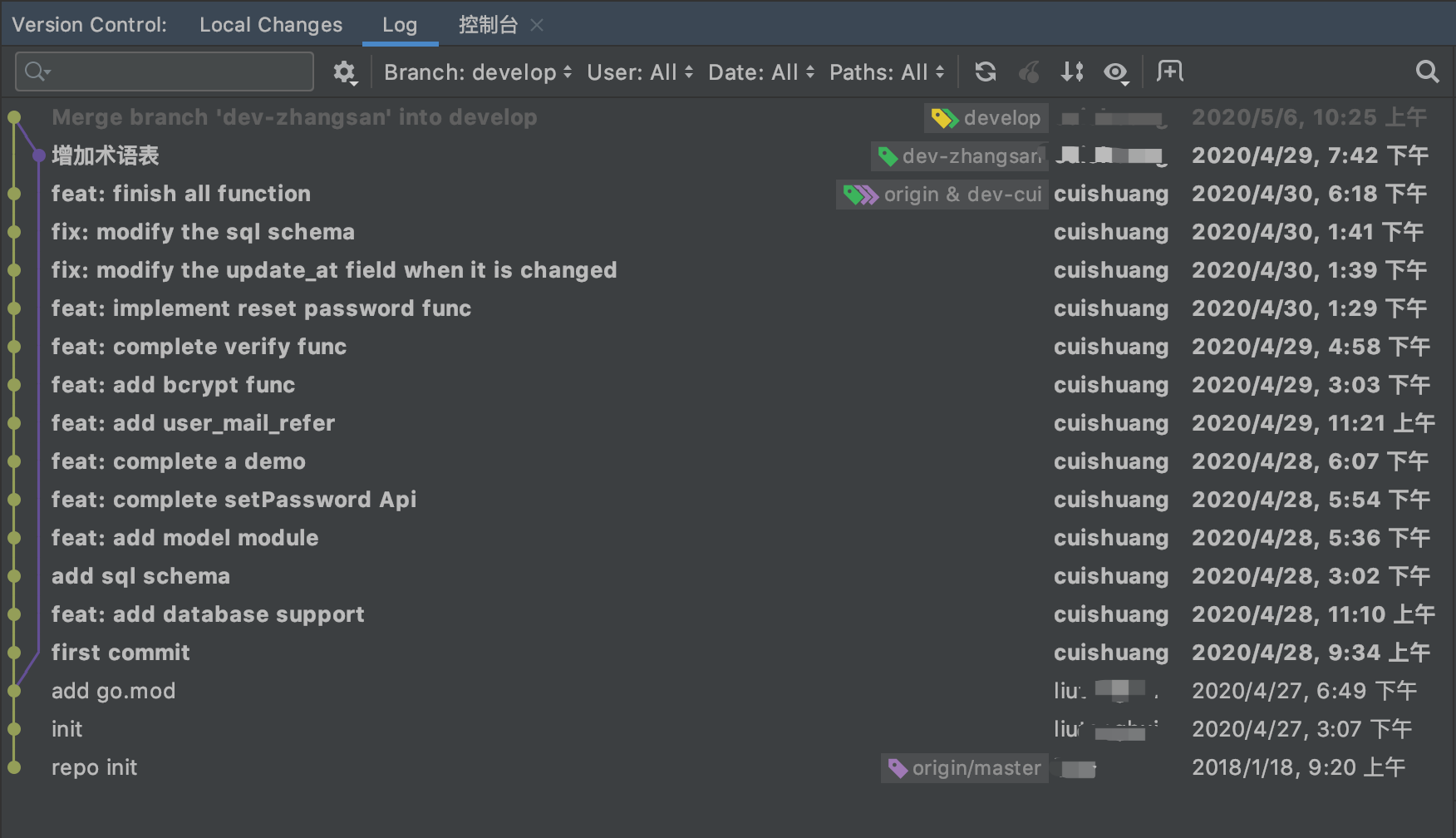Click the magnifier icon at far right
This screenshot has height=838, width=1456.
click(x=1427, y=72)
